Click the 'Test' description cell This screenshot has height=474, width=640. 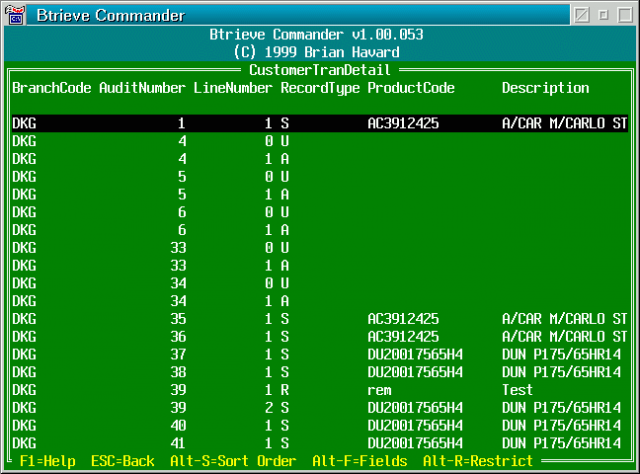[518, 390]
